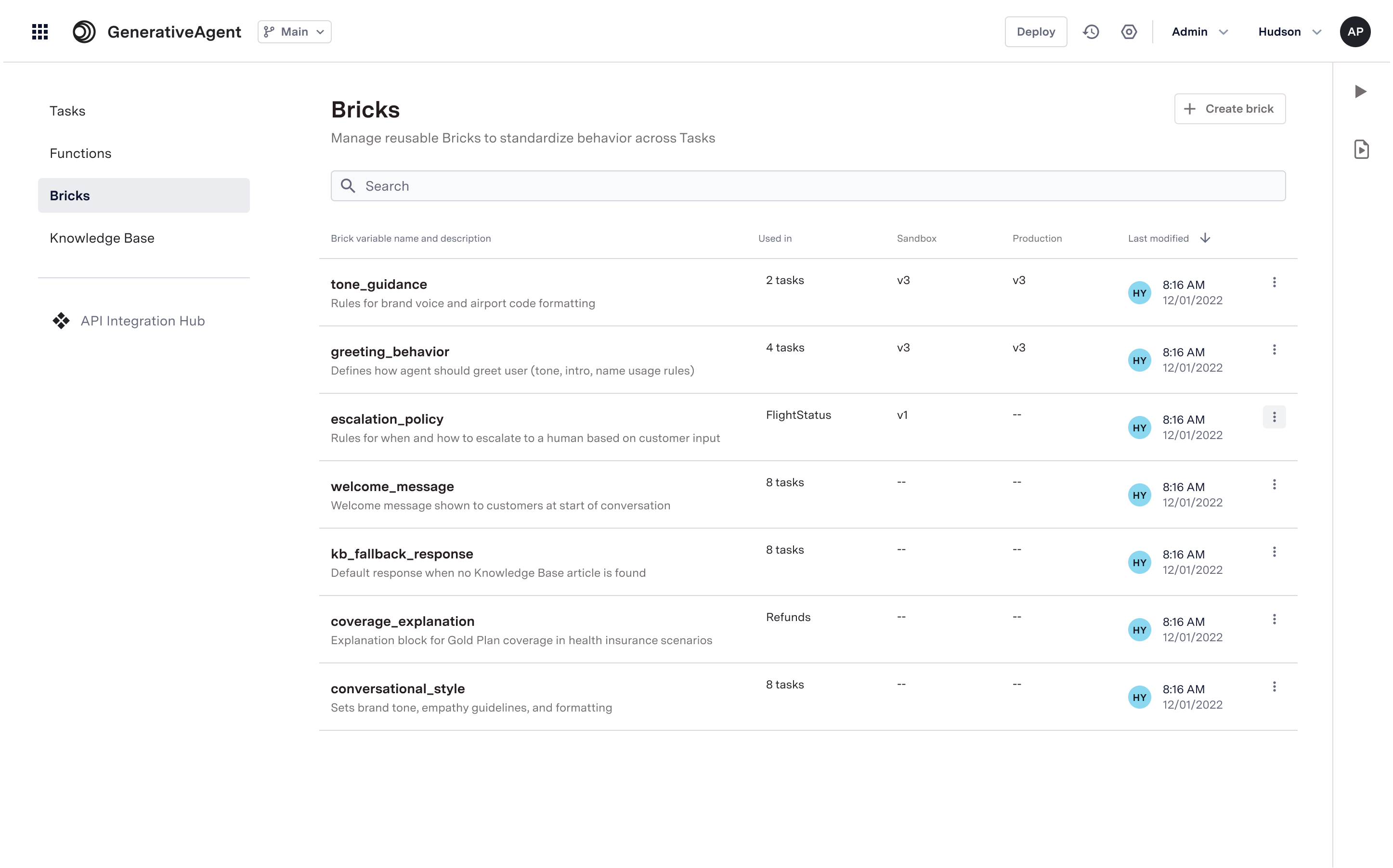1393x868 pixels.
Task: Open kebab menu for escalation_policy row
Action: click(1274, 417)
